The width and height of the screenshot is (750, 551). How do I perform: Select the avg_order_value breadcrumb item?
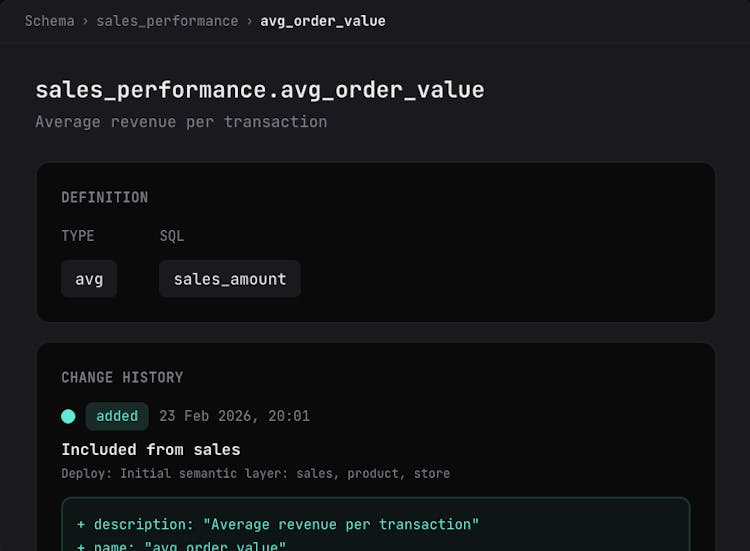click(x=323, y=21)
